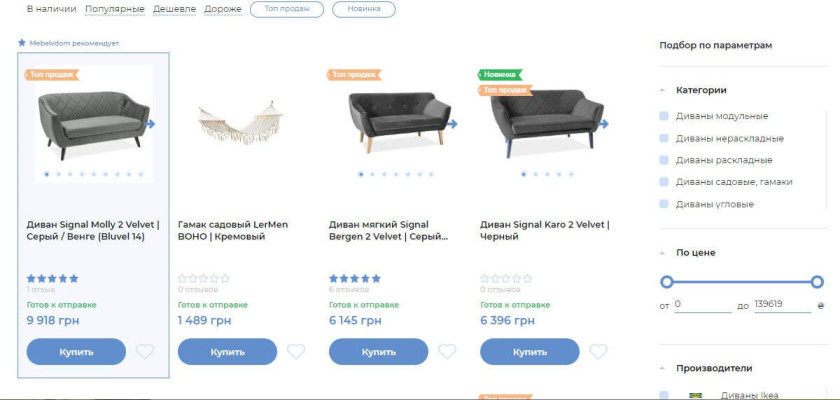Enable the Диваны нераскладные checkbox
Screen dimensions: 840x400
[x=664, y=138]
